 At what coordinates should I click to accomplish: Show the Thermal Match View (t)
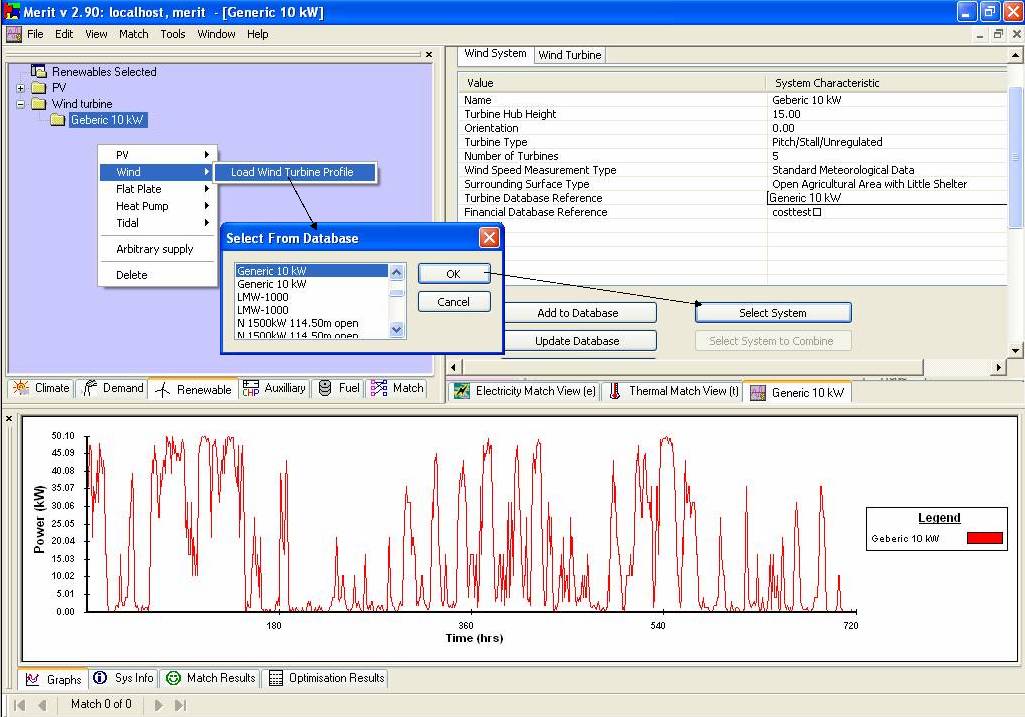pos(674,391)
